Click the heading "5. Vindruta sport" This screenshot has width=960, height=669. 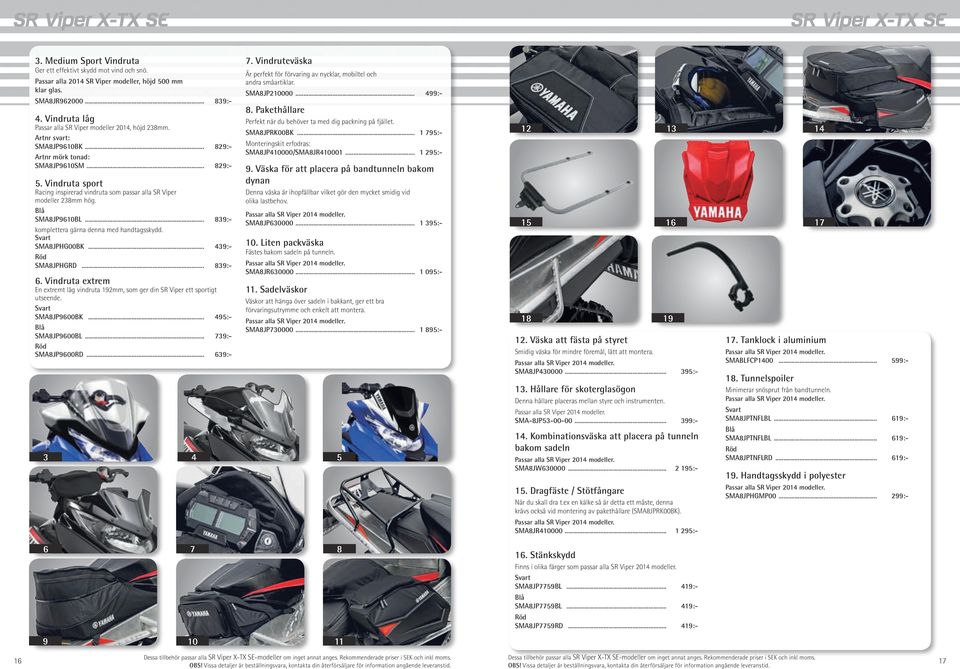(69, 183)
